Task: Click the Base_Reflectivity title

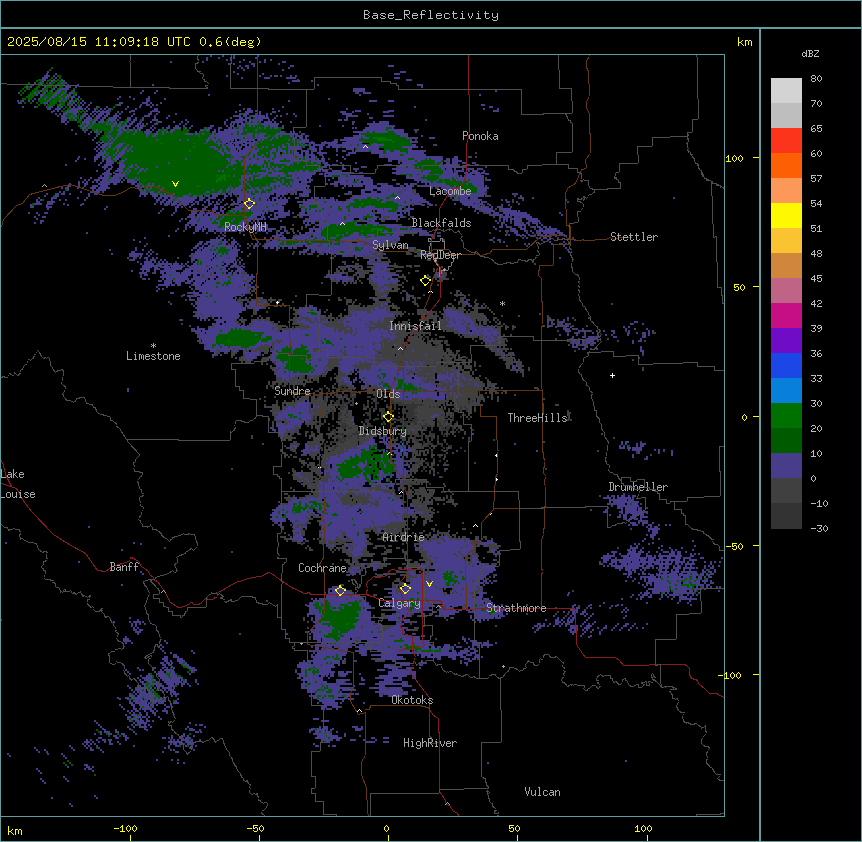Action: coord(431,15)
